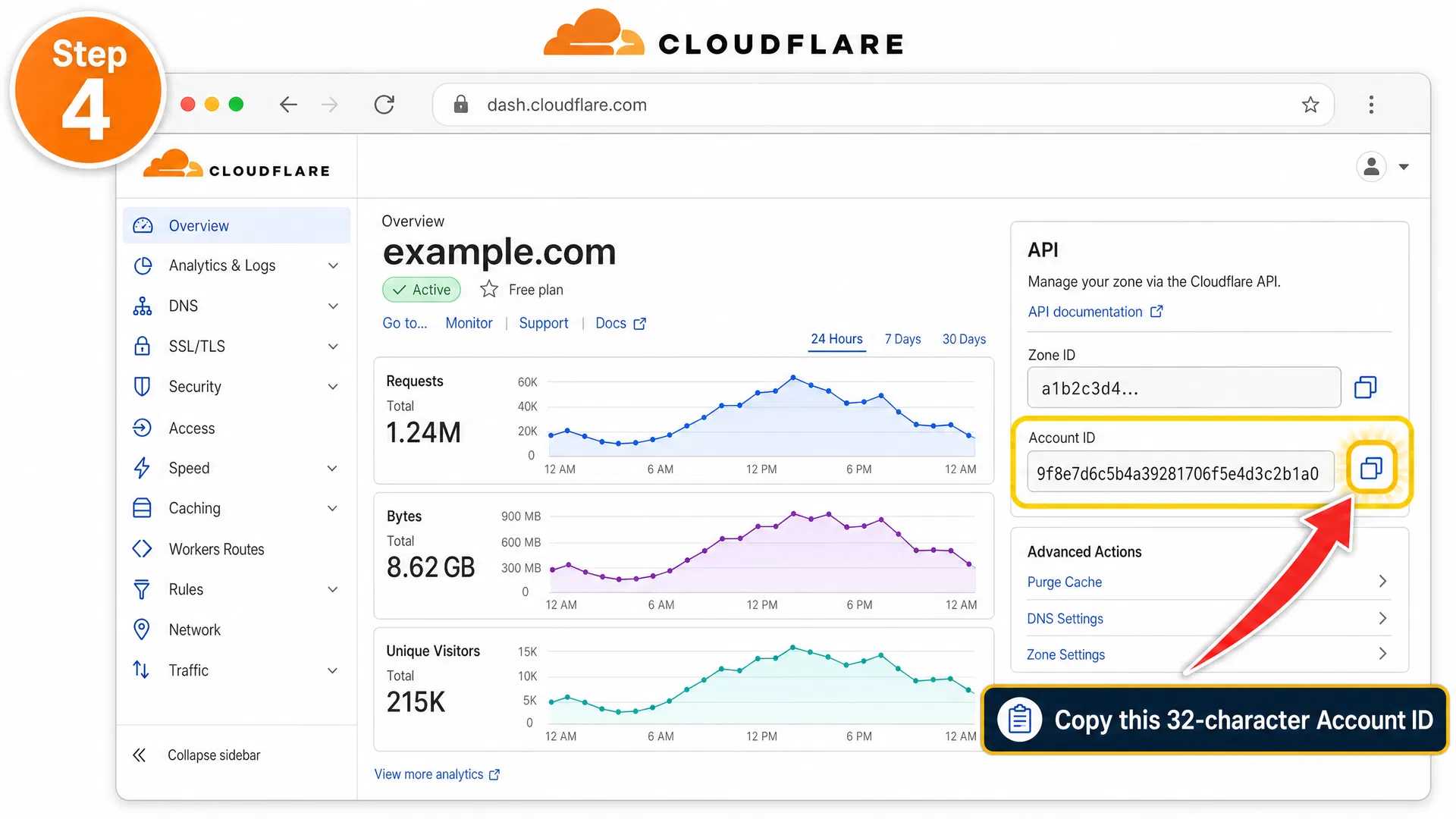The image size is (1456, 819).
Task: Click the example.com domain heading
Action: click(499, 252)
